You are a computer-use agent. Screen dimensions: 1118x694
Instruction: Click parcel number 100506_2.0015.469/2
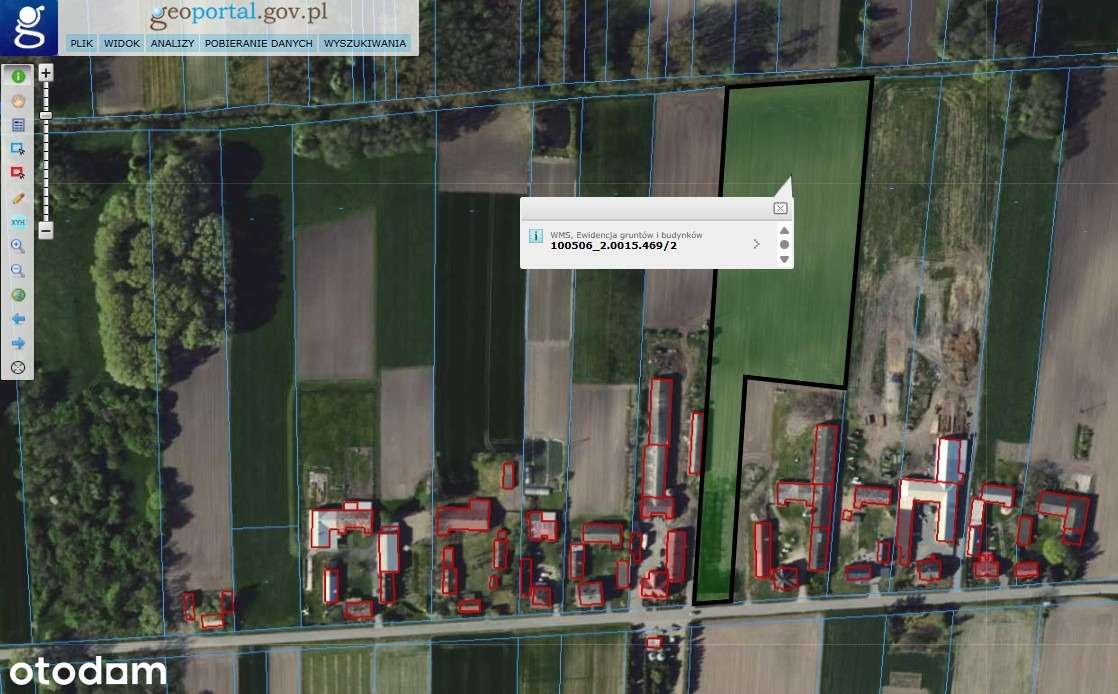click(x=614, y=245)
